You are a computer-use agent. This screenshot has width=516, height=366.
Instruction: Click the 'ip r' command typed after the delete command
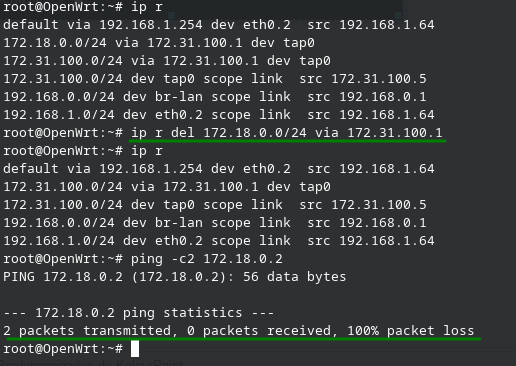147,151
